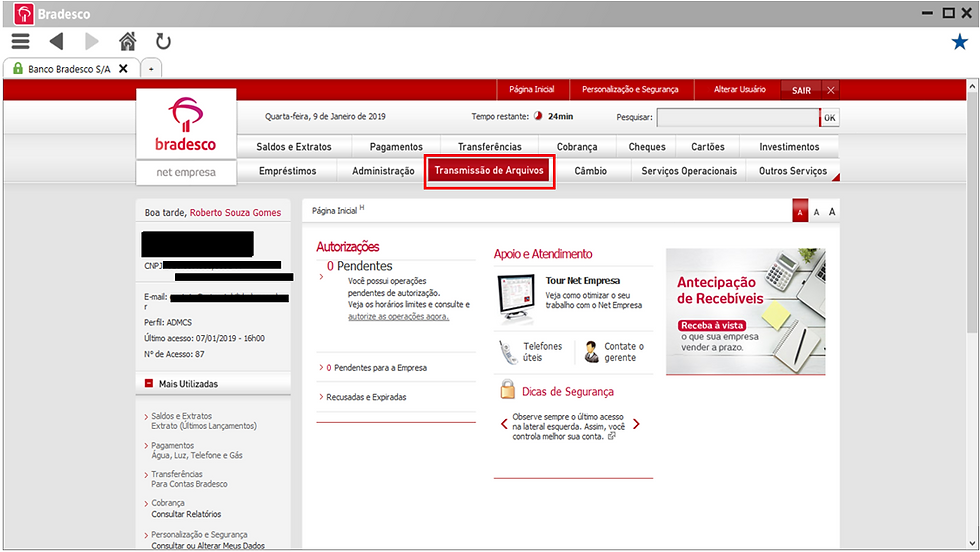The width and height of the screenshot is (980, 552).
Task: Click the user name Roberto Souza Gomes
Action: (235, 213)
